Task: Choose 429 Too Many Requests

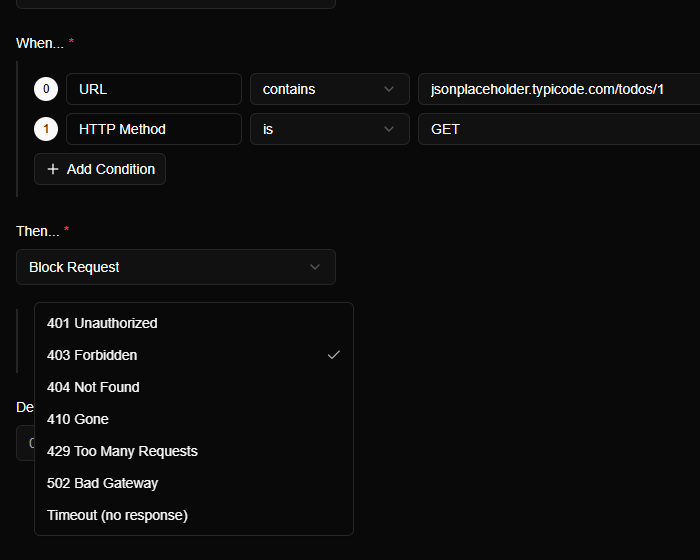Action: 194,451
